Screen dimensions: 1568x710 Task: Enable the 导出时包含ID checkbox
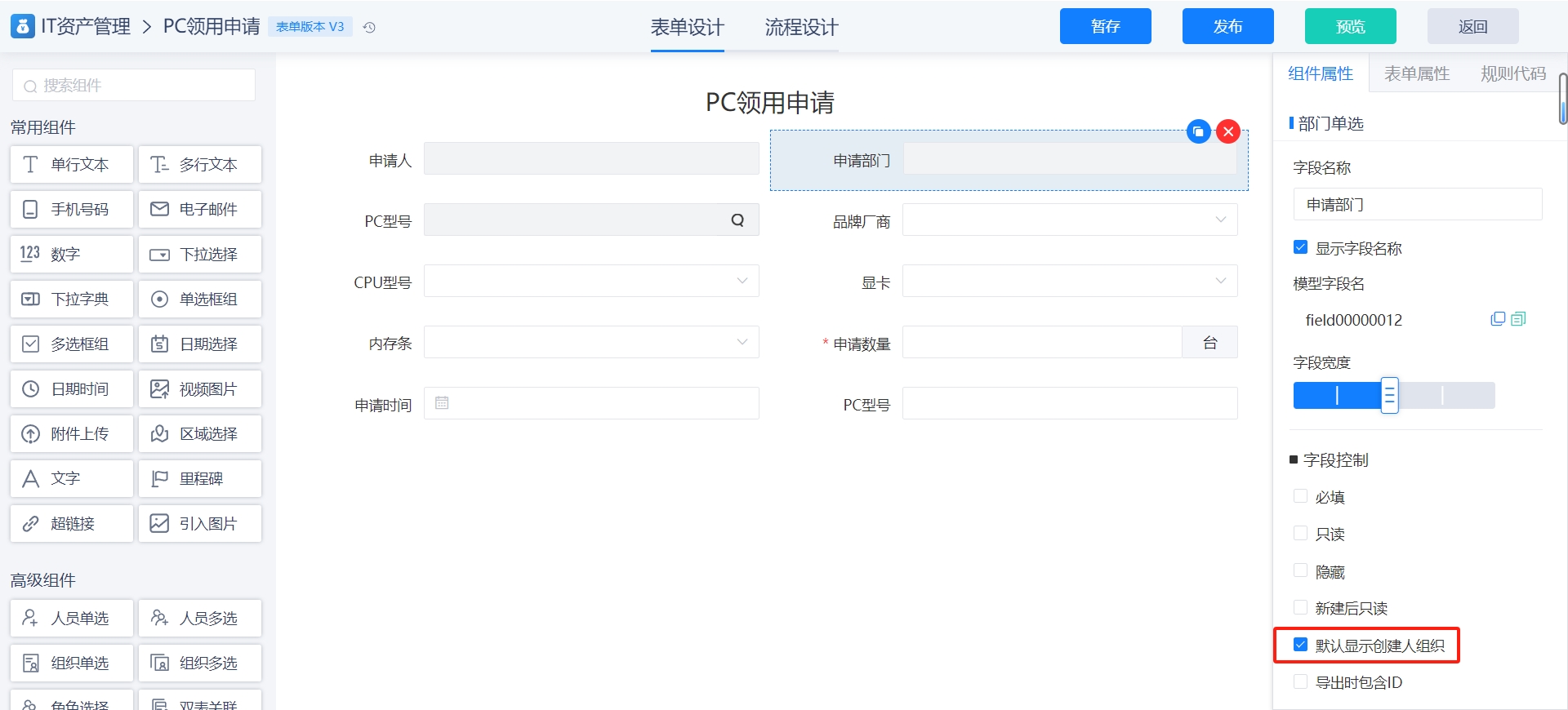point(1301,681)
